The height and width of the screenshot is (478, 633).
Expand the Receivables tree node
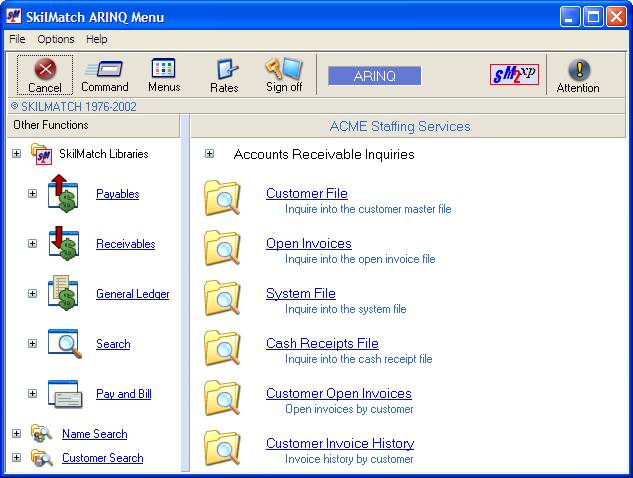coord(32,243)
